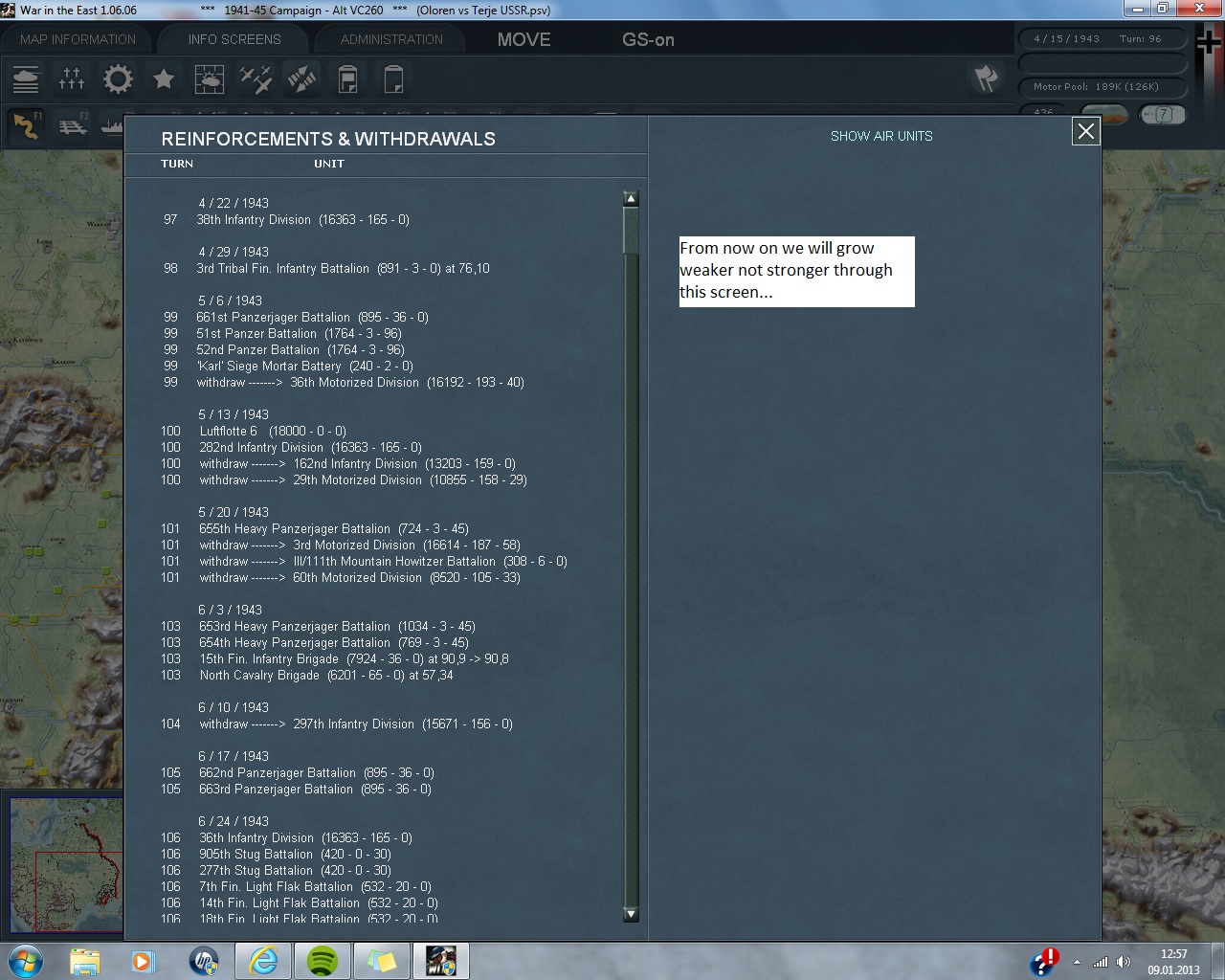Screen dimensions: 1225x980
Task: Open the Info Screens tab
Action: pyautogui.click(x=234, y=39)
